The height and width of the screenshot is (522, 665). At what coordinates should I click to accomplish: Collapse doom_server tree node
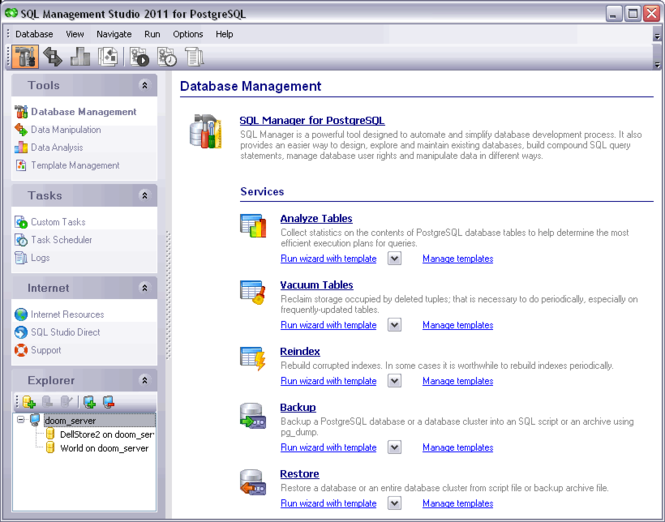pyautogui.click(x=20, y=420)
